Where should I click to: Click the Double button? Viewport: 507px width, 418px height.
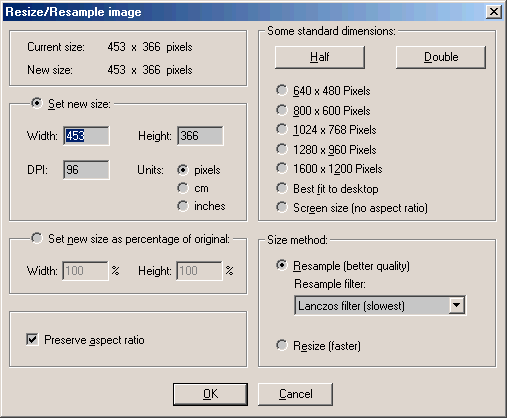[x=441, y=57]
